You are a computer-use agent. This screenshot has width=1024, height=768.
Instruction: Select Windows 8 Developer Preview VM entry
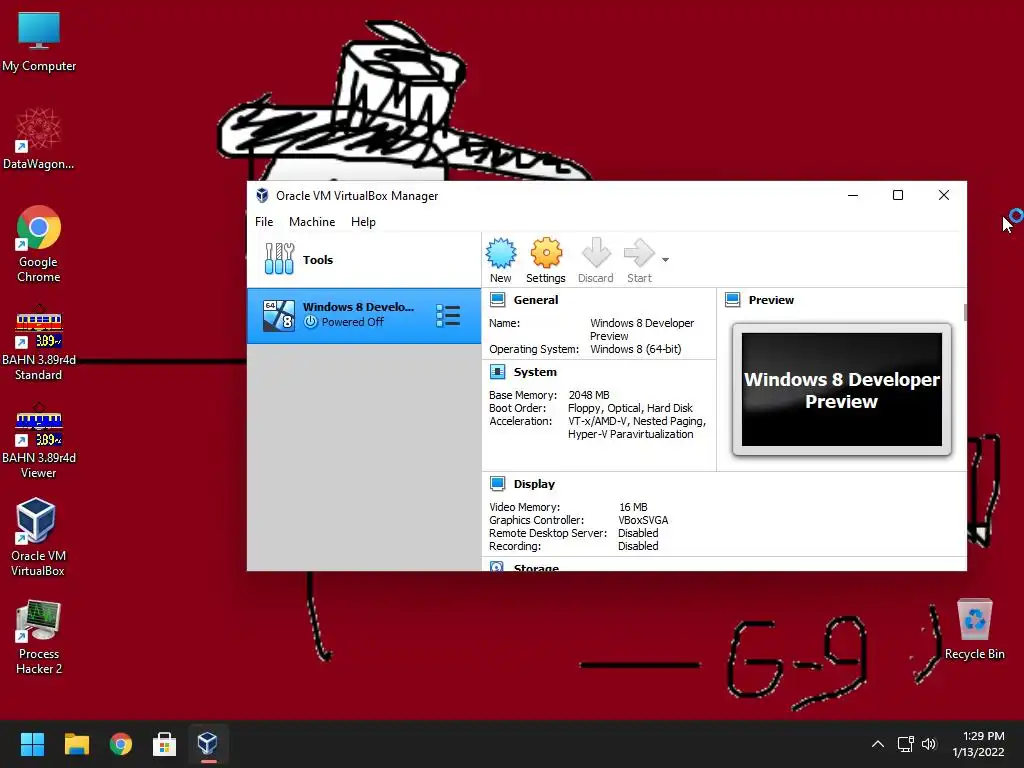[x=364, y=315]
